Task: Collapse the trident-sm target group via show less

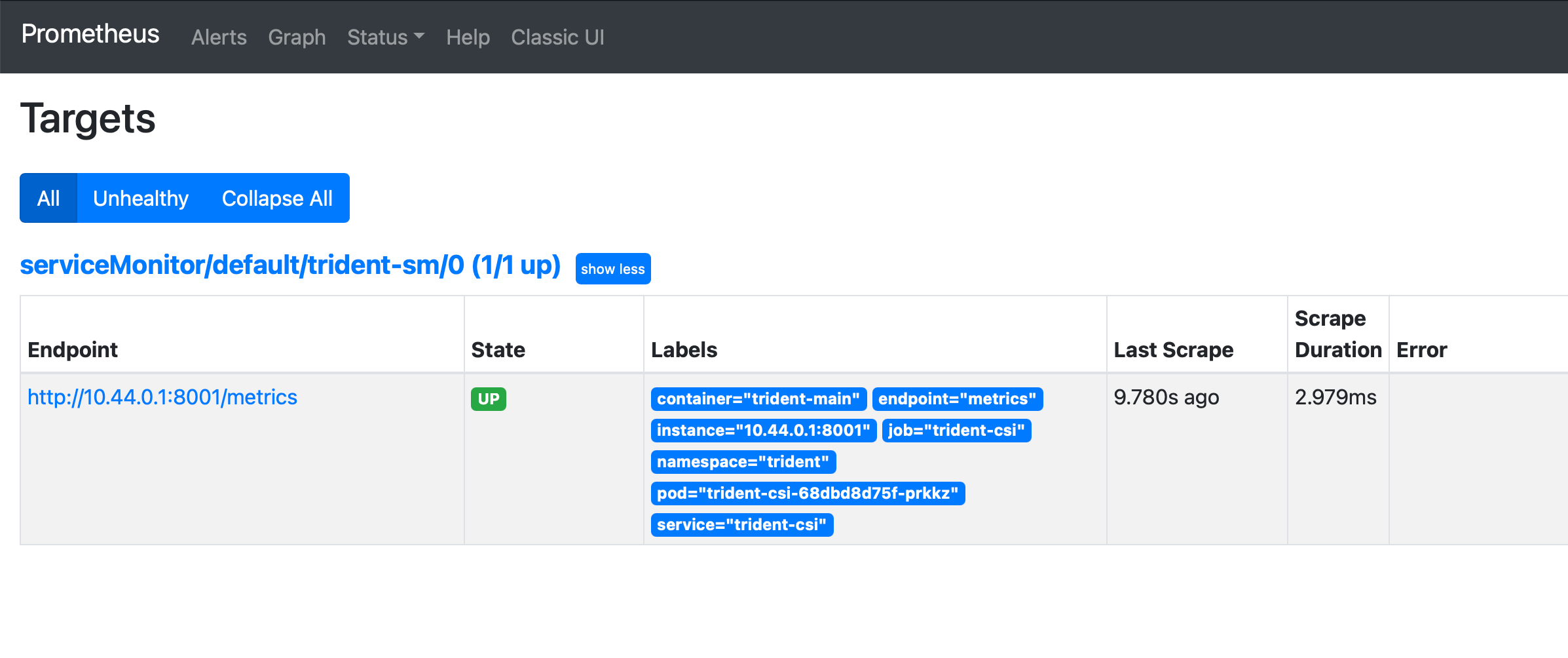Action: point(612,268)
